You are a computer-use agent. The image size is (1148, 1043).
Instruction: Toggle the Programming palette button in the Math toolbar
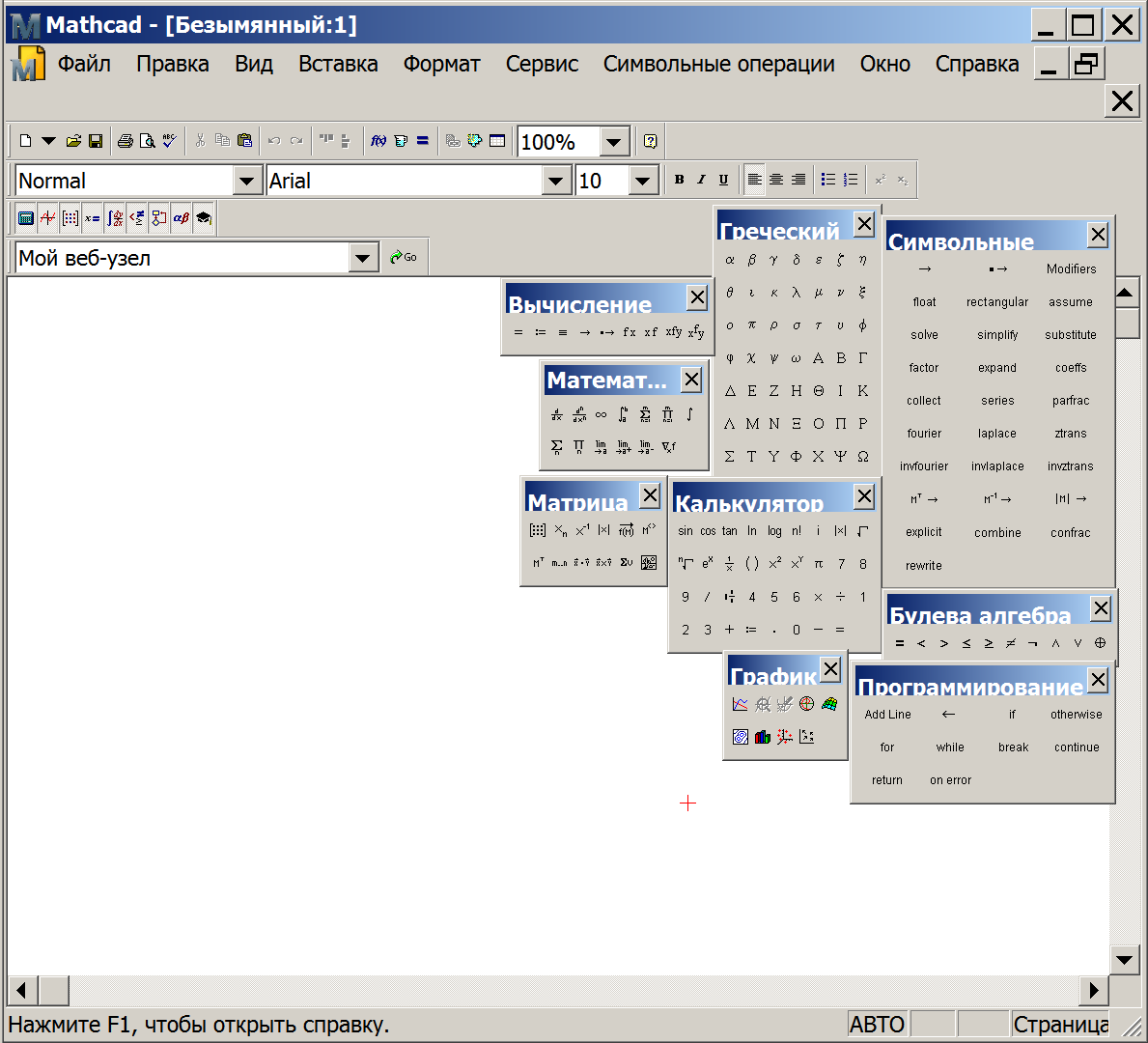(159, 217)
